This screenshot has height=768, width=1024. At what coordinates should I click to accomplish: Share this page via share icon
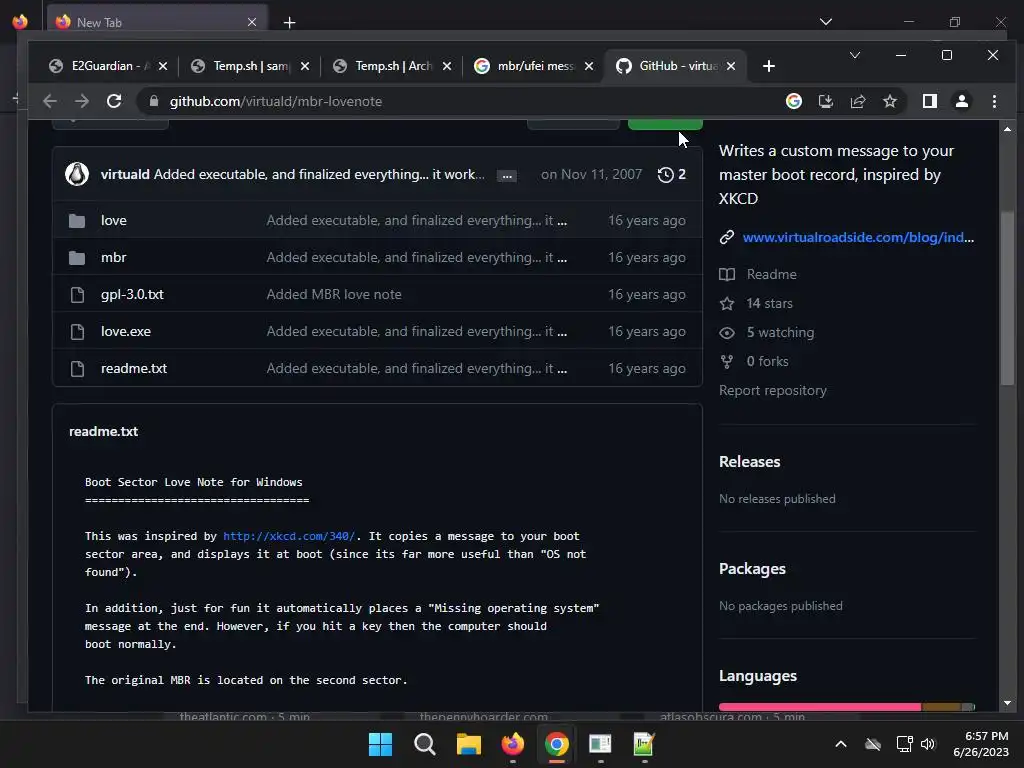[x=857, y=101]
